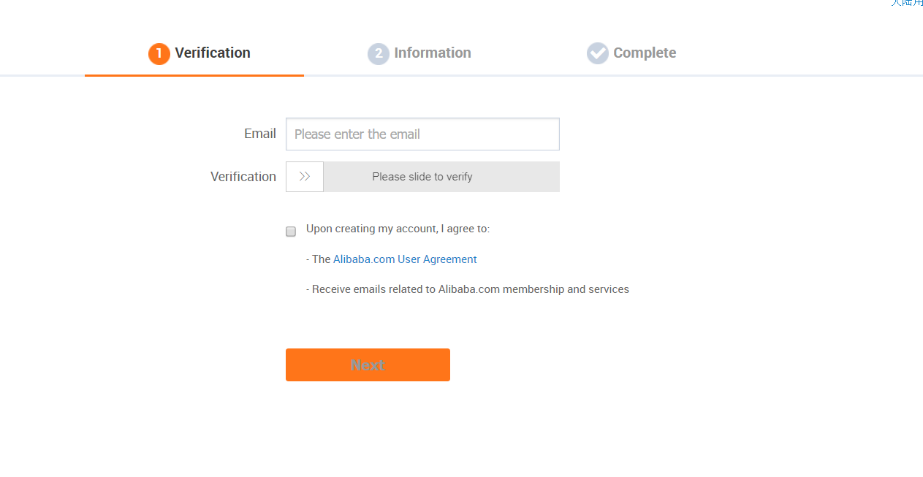Click the orange underline beneath Verification tab
The image size is (923, 477).
click(x=194, y=75)
